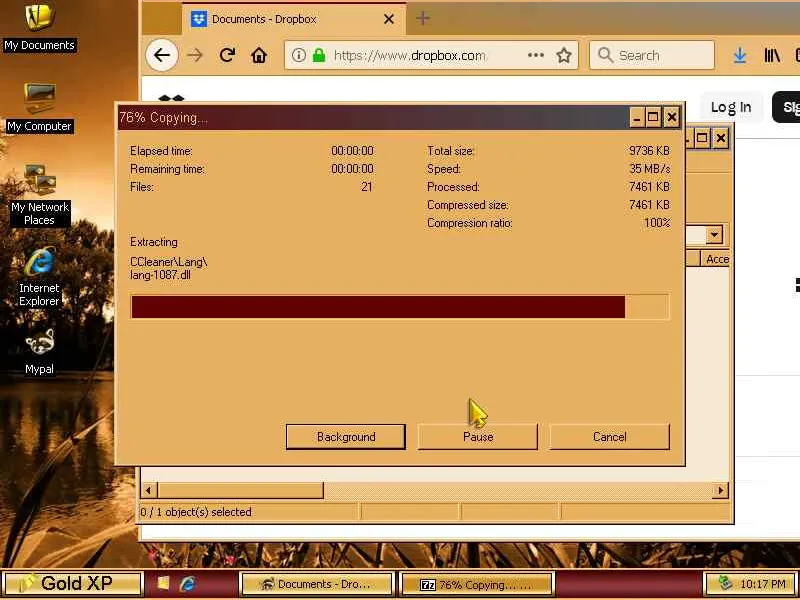
Task: Click the system tray network icon
Action: click(x=724, y=583)
